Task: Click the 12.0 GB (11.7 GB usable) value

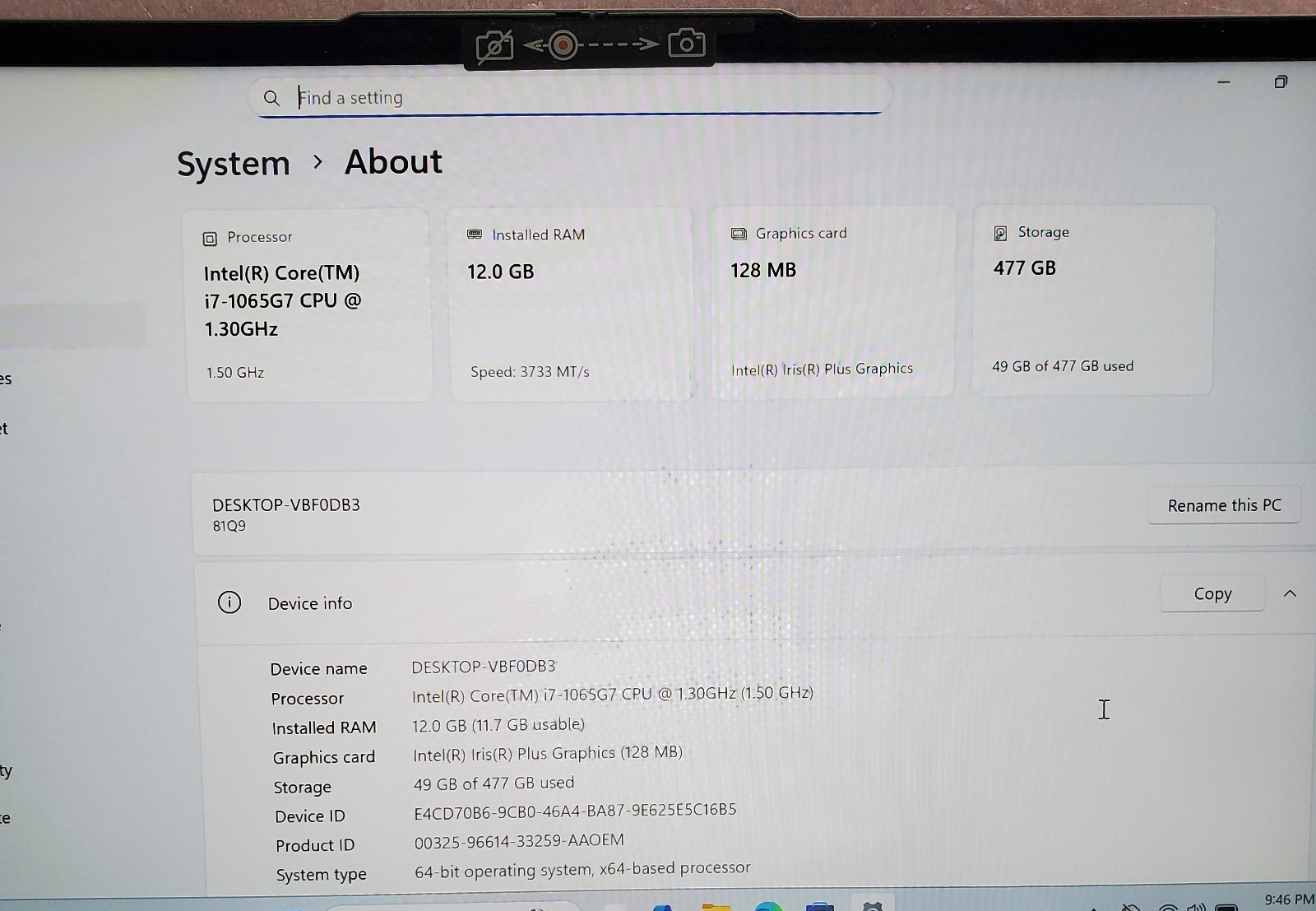Action: [498, 725]
